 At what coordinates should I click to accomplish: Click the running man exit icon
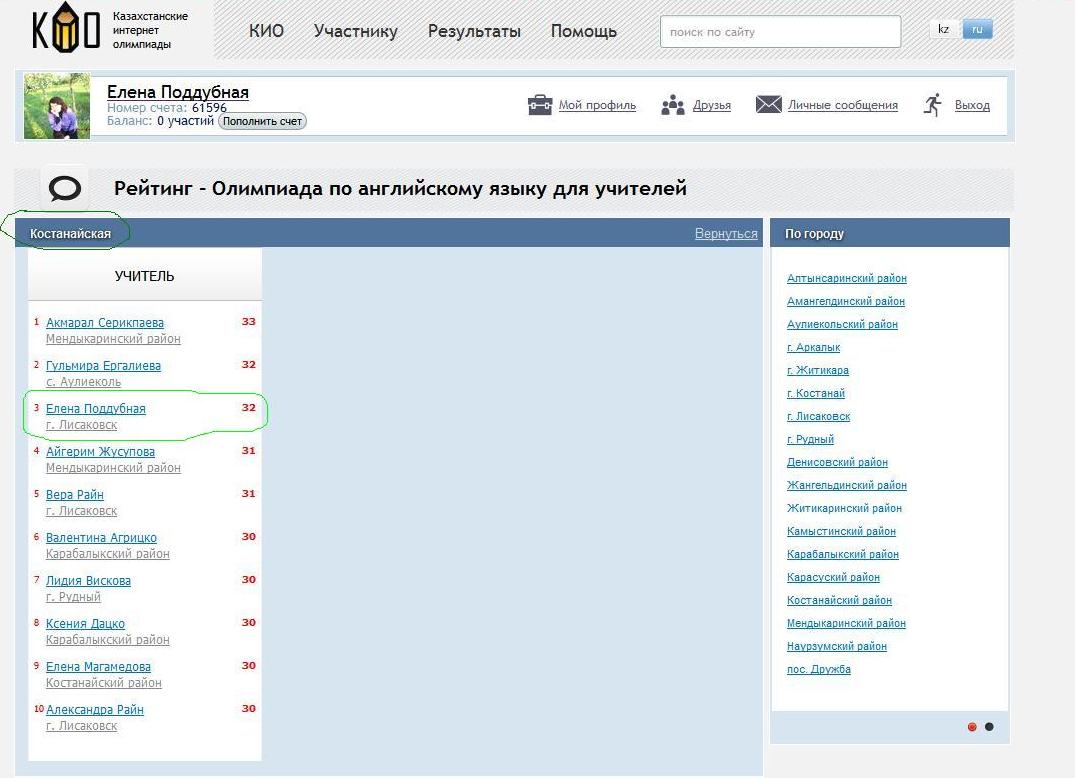click(x=933, y=105)
